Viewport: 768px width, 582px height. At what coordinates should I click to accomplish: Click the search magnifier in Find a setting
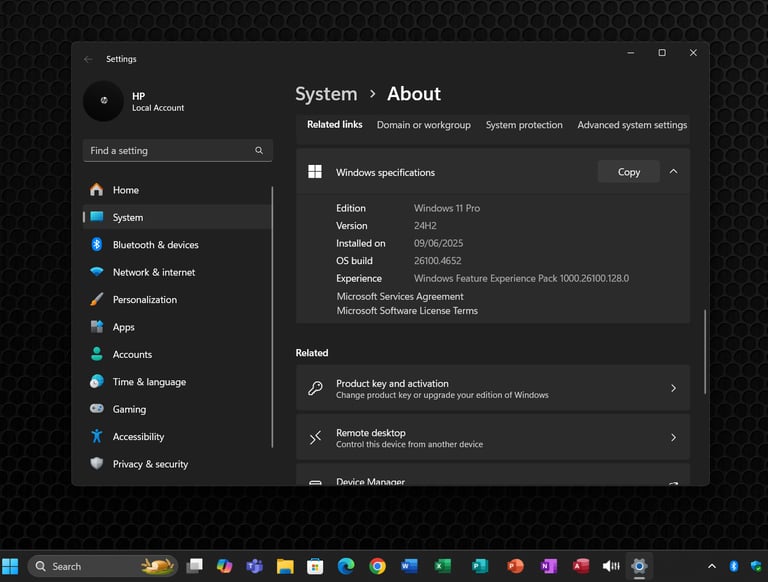(259, 151)
